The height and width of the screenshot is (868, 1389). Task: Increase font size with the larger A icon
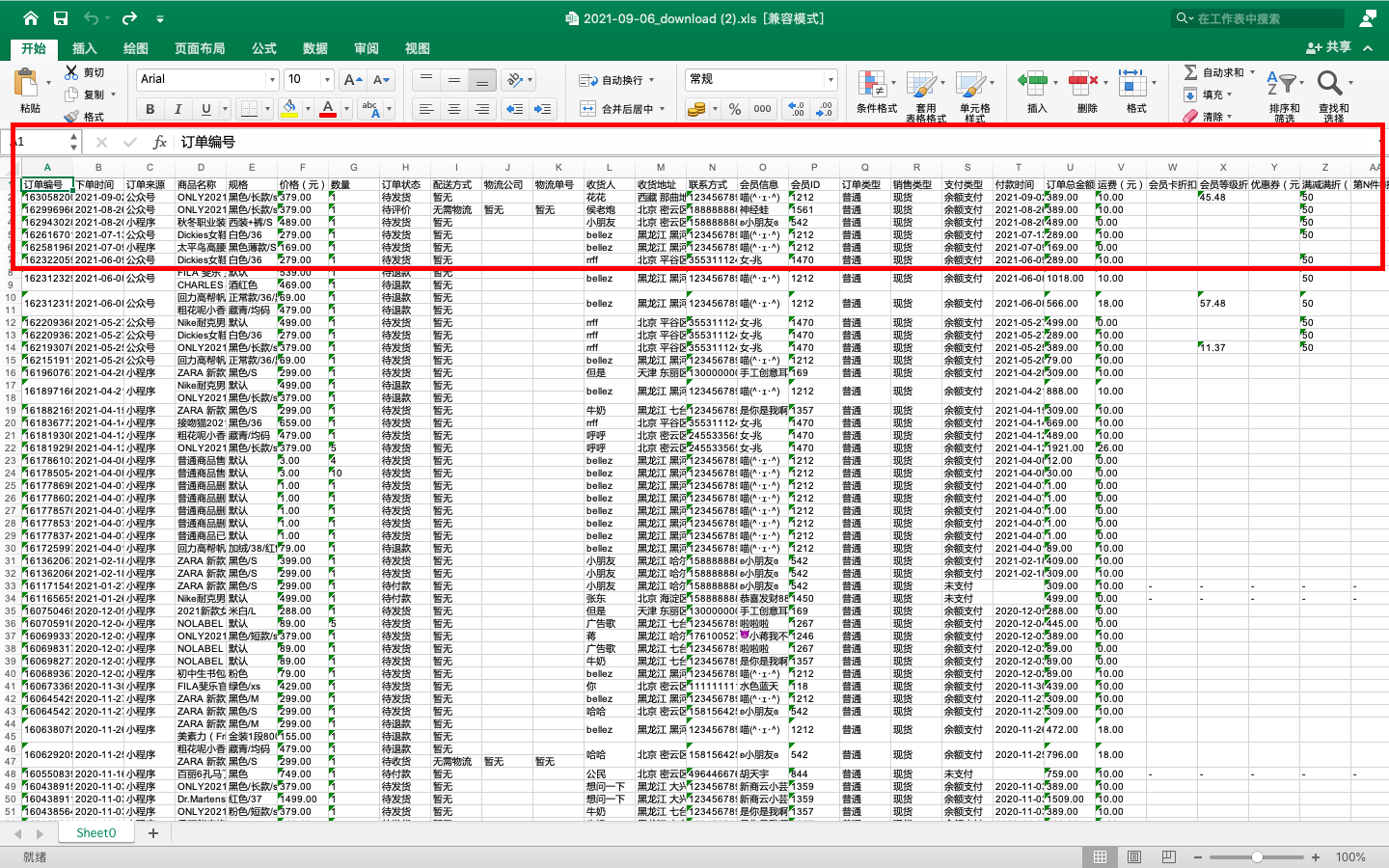tap(353, 80)
